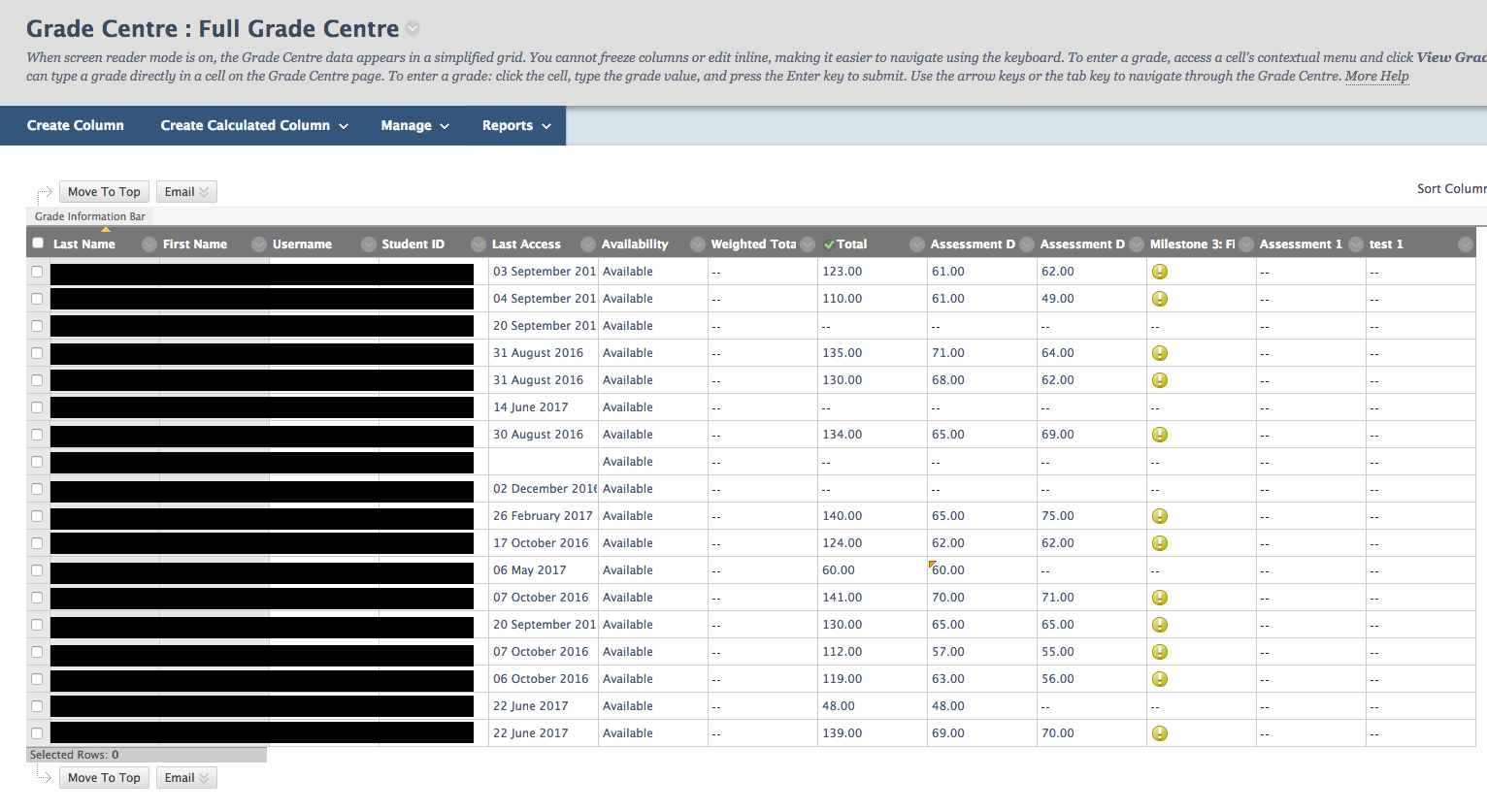Tick checkbox for row accessed 02 December
Screen dimensions: 1487x812
click(37, 489)
